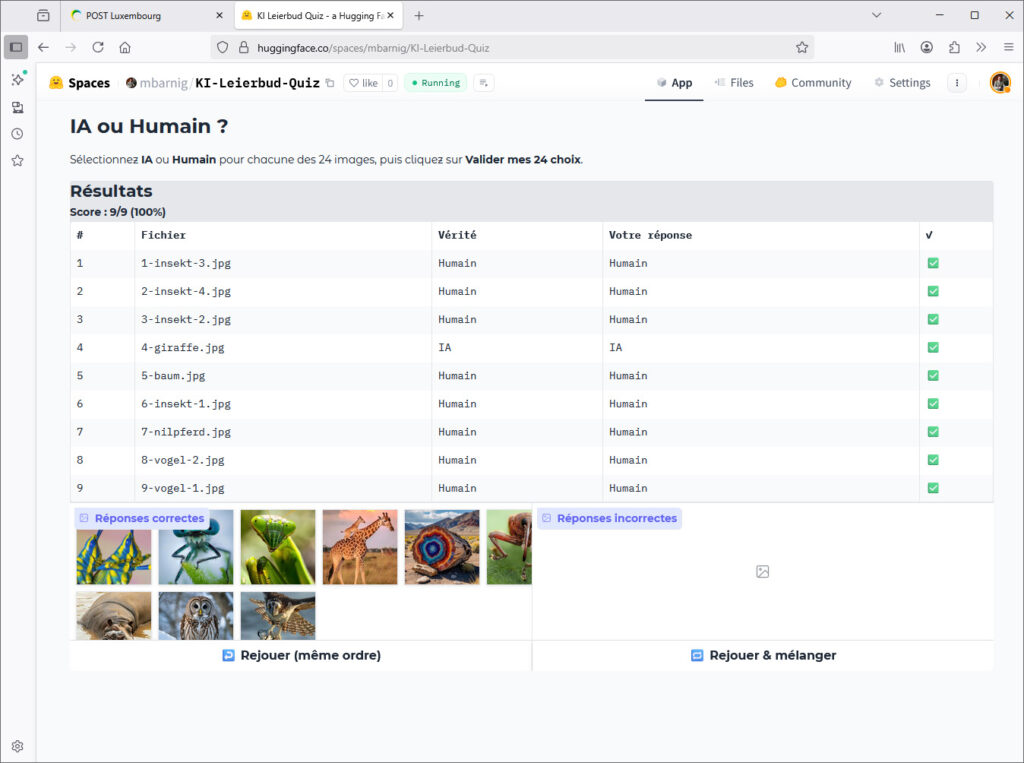Click the browser reload button
Viewport: 1024px width, 763px height.
(x=98, y=47)
